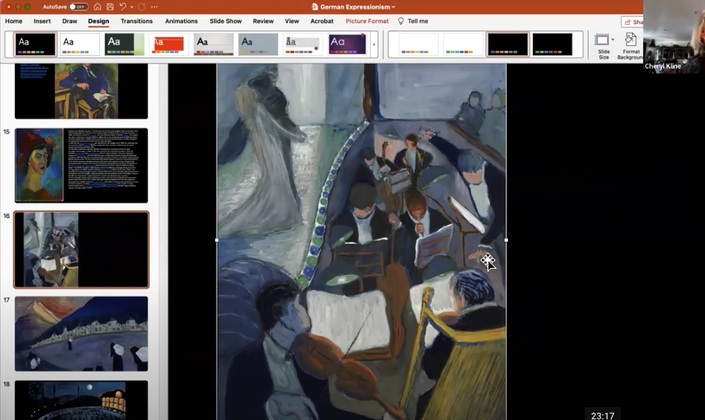Click the Undo arrow icon
705x420 pixels.
(123, 7)
